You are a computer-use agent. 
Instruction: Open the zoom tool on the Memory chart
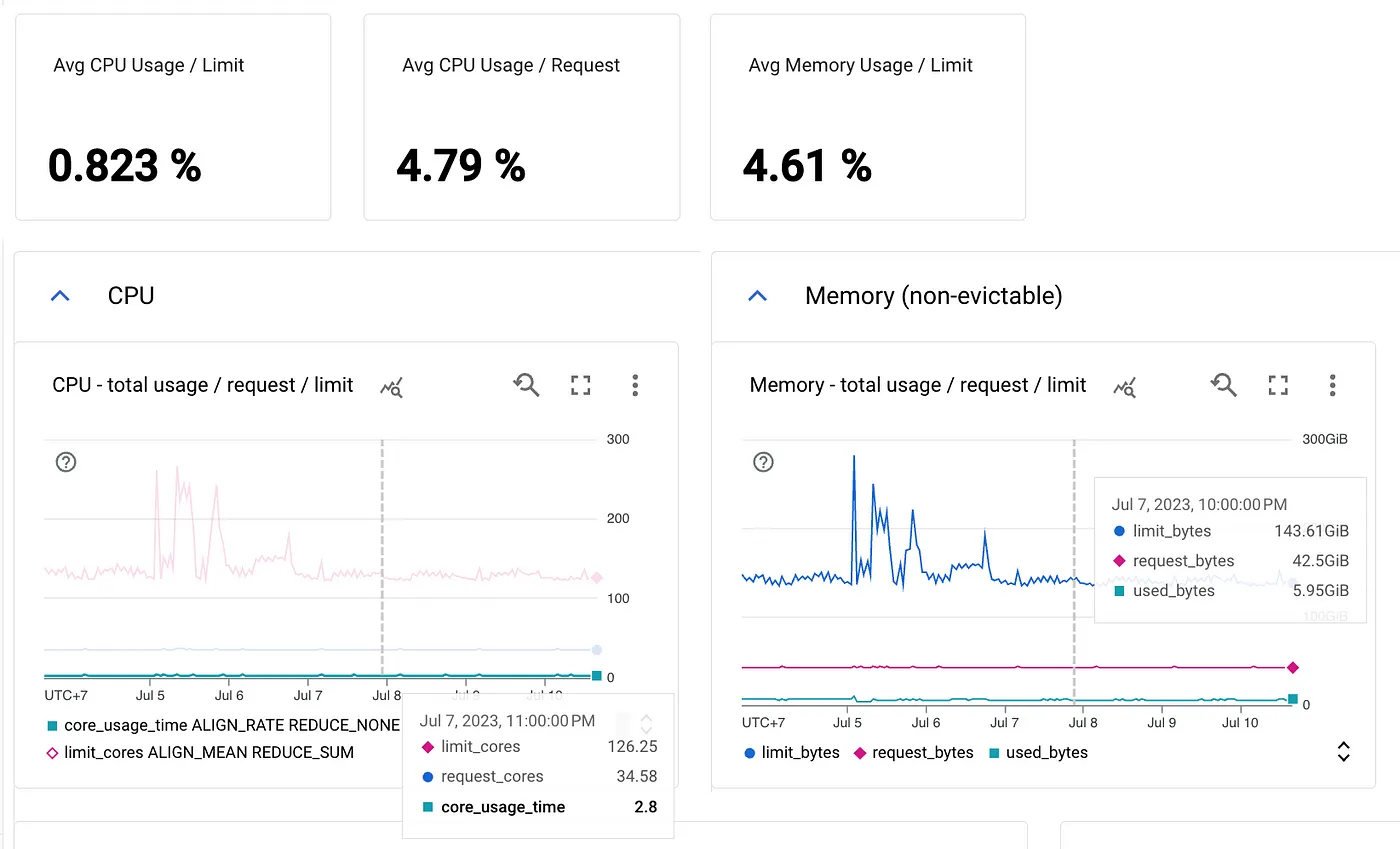pos(1224,385)
